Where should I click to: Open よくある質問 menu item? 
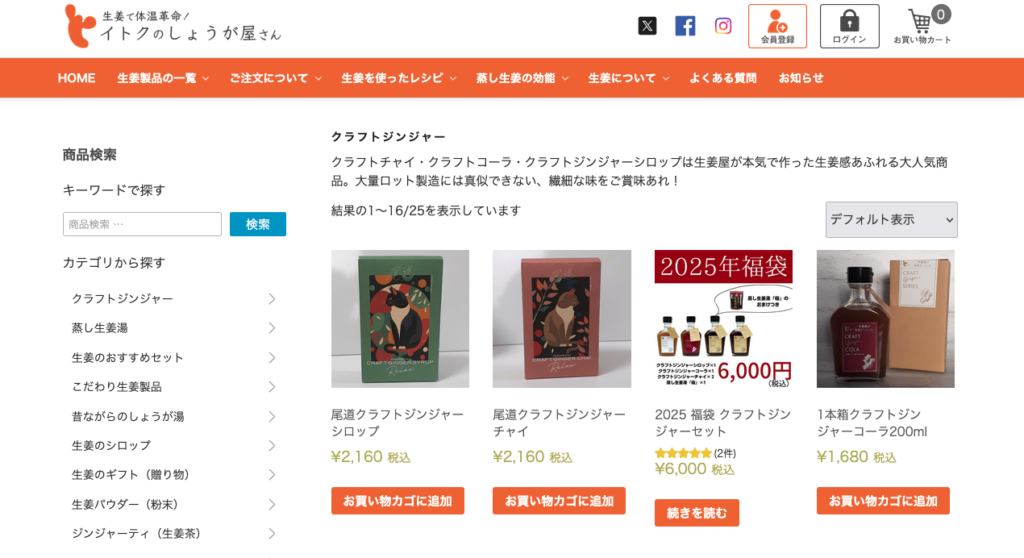coord(723,78)
